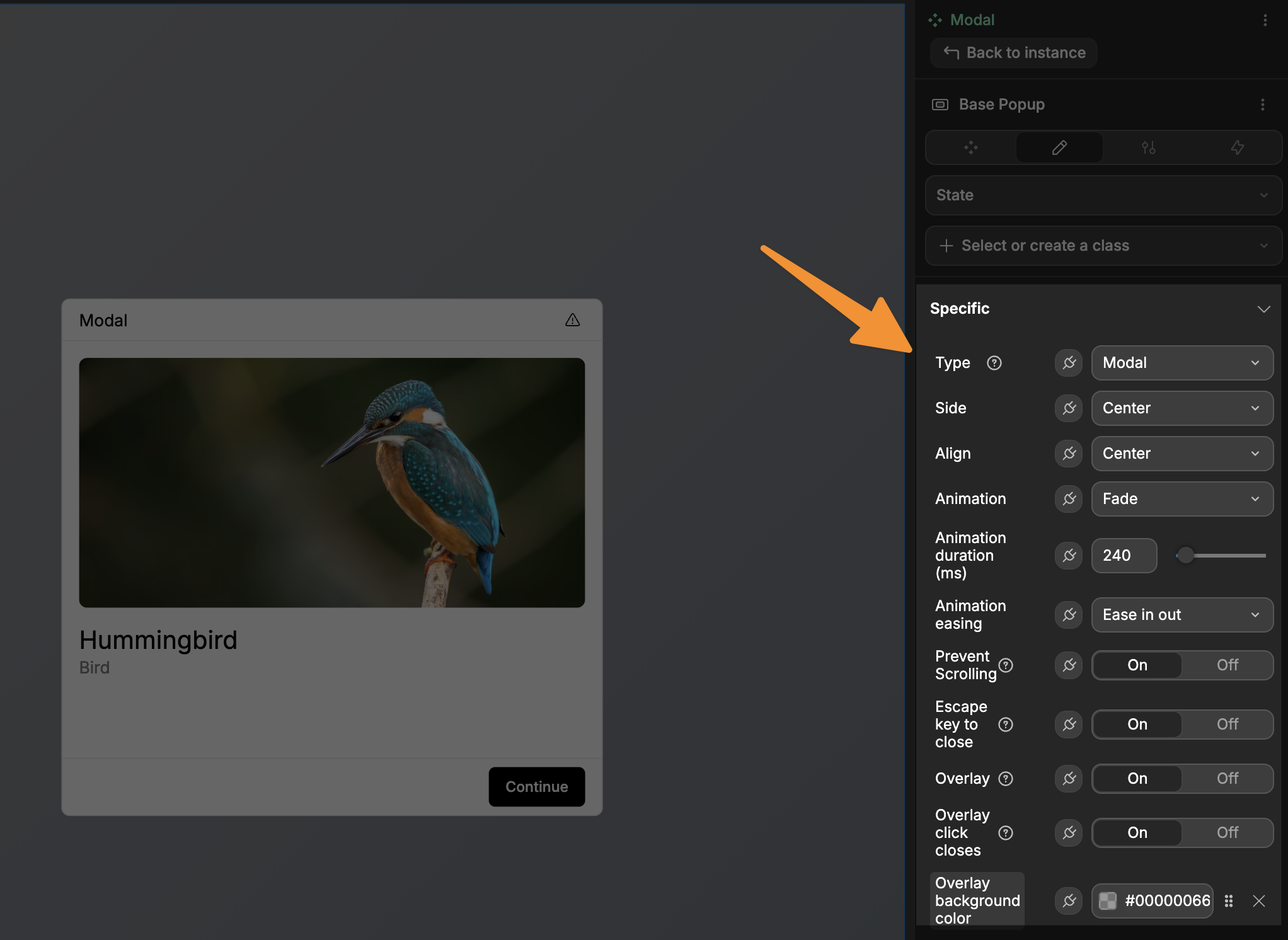Image resolution: width=1288 pixels, height=940 pixels.
Task: Click the warning triangle icon in Modal header
Action: pyautogui.click(x=572, y=320)
